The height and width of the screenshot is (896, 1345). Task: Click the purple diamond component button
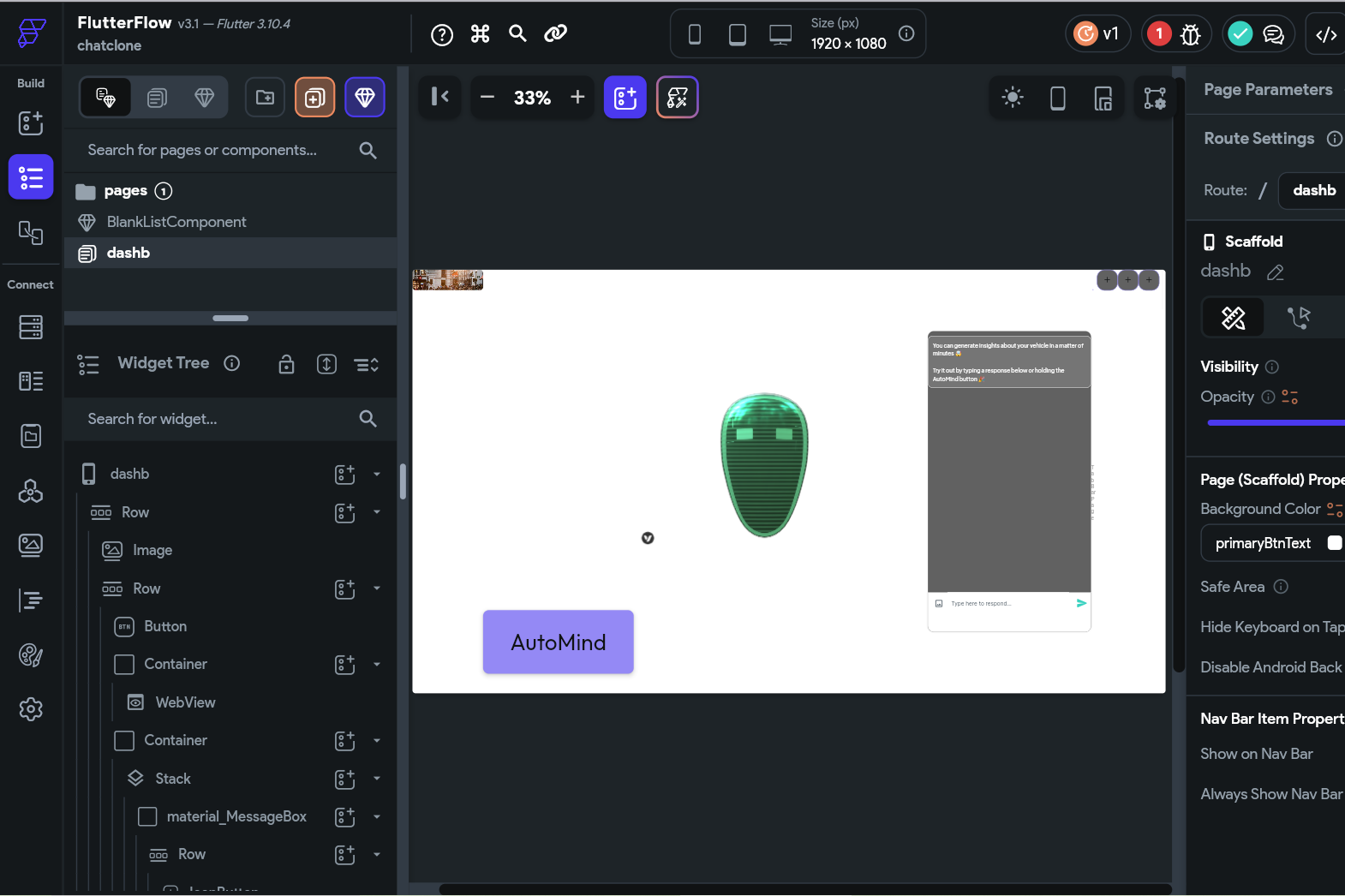coord(365,98)
